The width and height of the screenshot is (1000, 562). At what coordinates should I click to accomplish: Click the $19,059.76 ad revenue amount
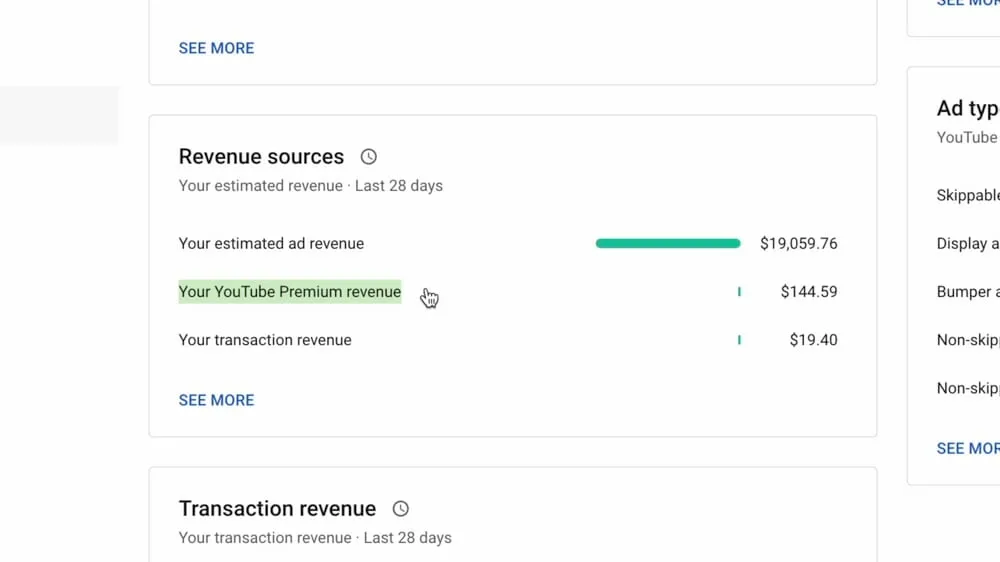(798, 243)
